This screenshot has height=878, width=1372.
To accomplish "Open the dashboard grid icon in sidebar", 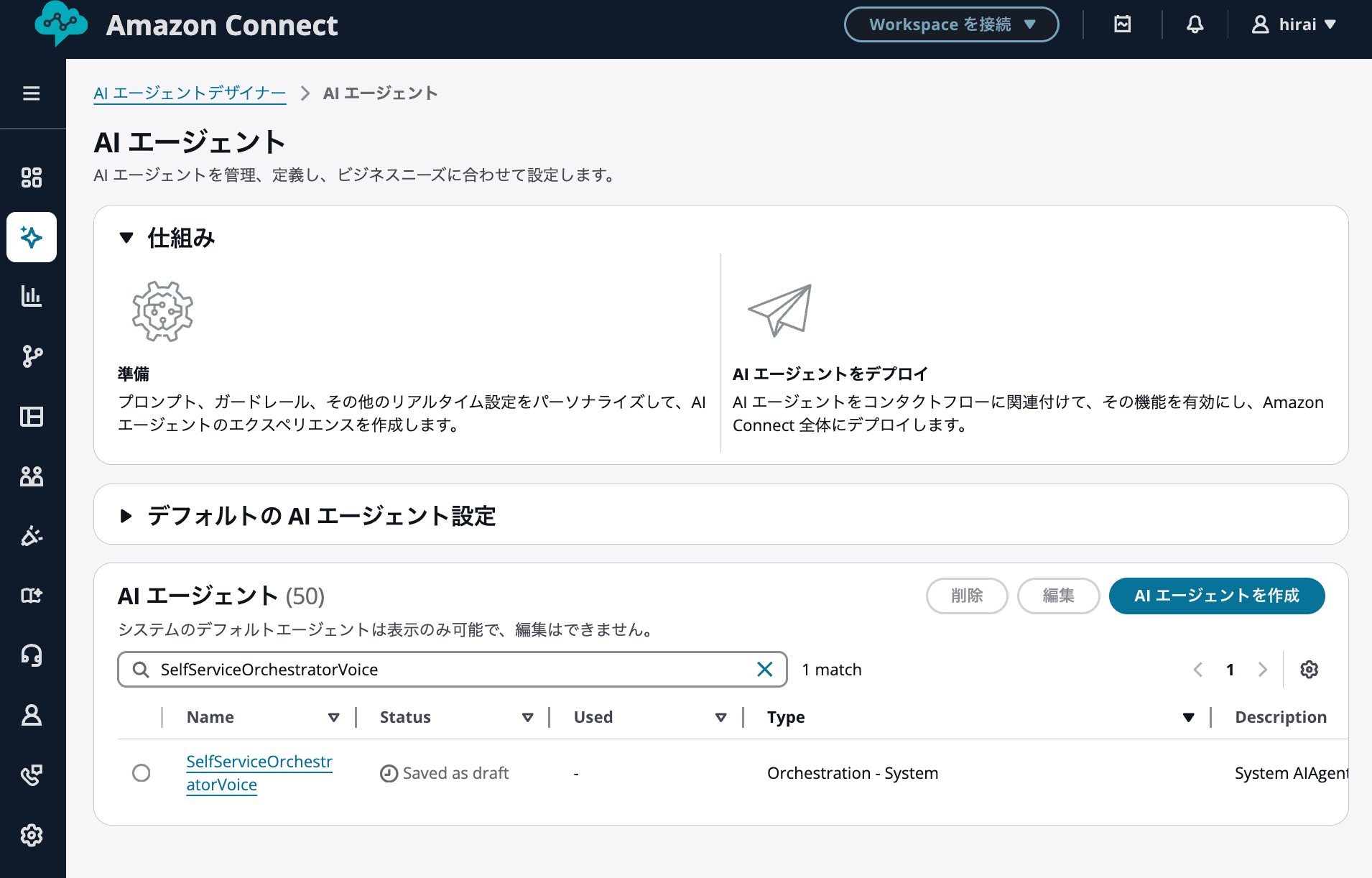I will 32,177.
